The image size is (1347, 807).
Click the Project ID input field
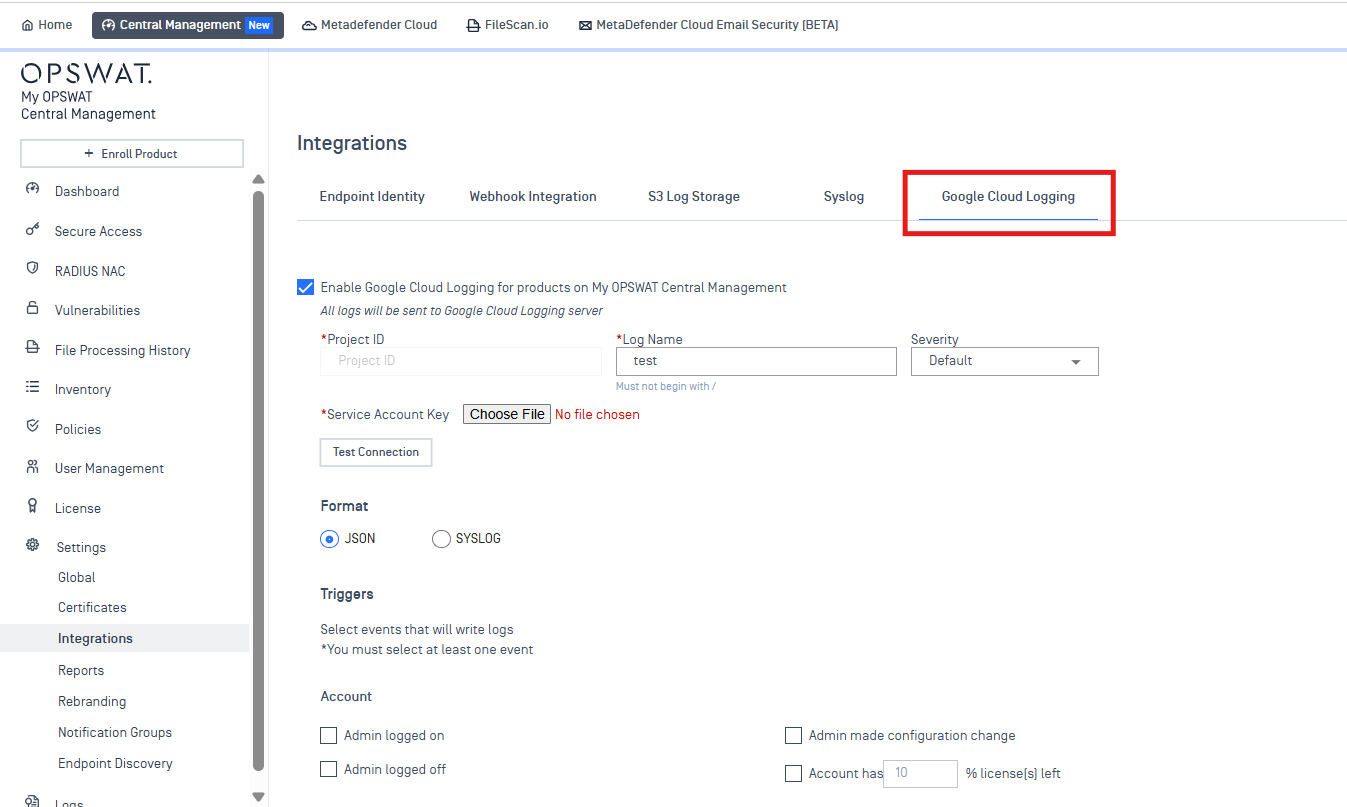pyautogui.click(x=461, y=361)
